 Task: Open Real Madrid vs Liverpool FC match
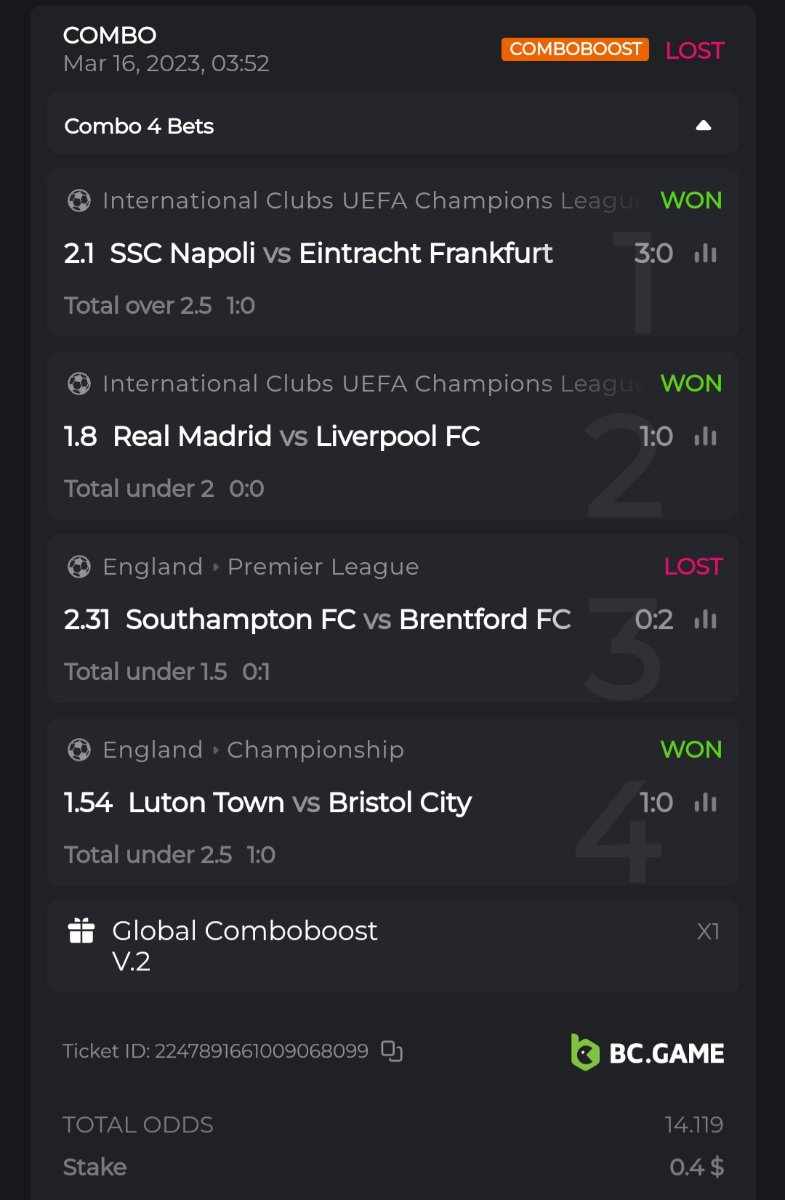tap(296, 437)
